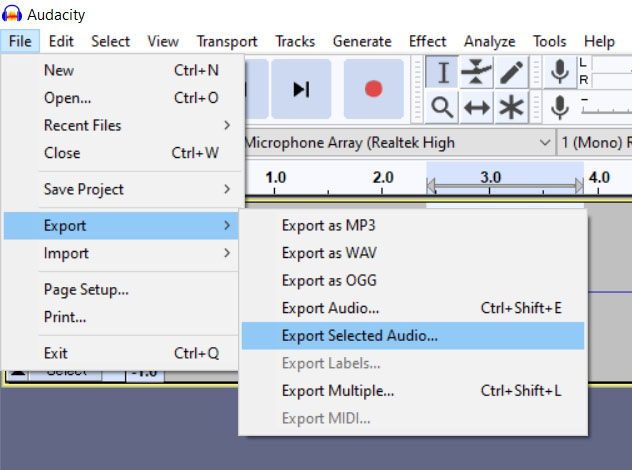Select the Envelope tool
This screenshot has width=632, height=470.
(476, 73)
